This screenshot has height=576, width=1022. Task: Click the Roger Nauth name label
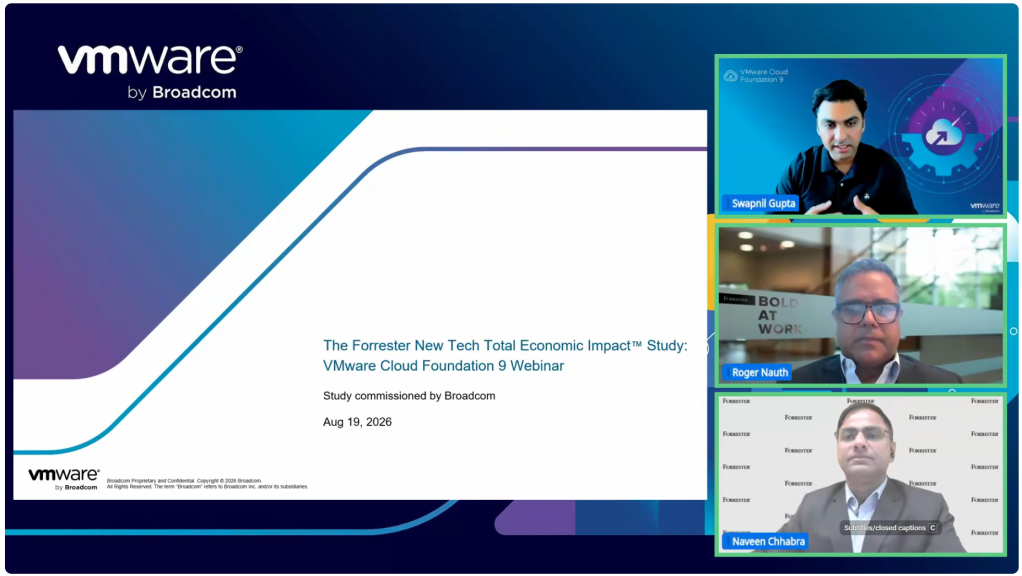click(759, 372)
